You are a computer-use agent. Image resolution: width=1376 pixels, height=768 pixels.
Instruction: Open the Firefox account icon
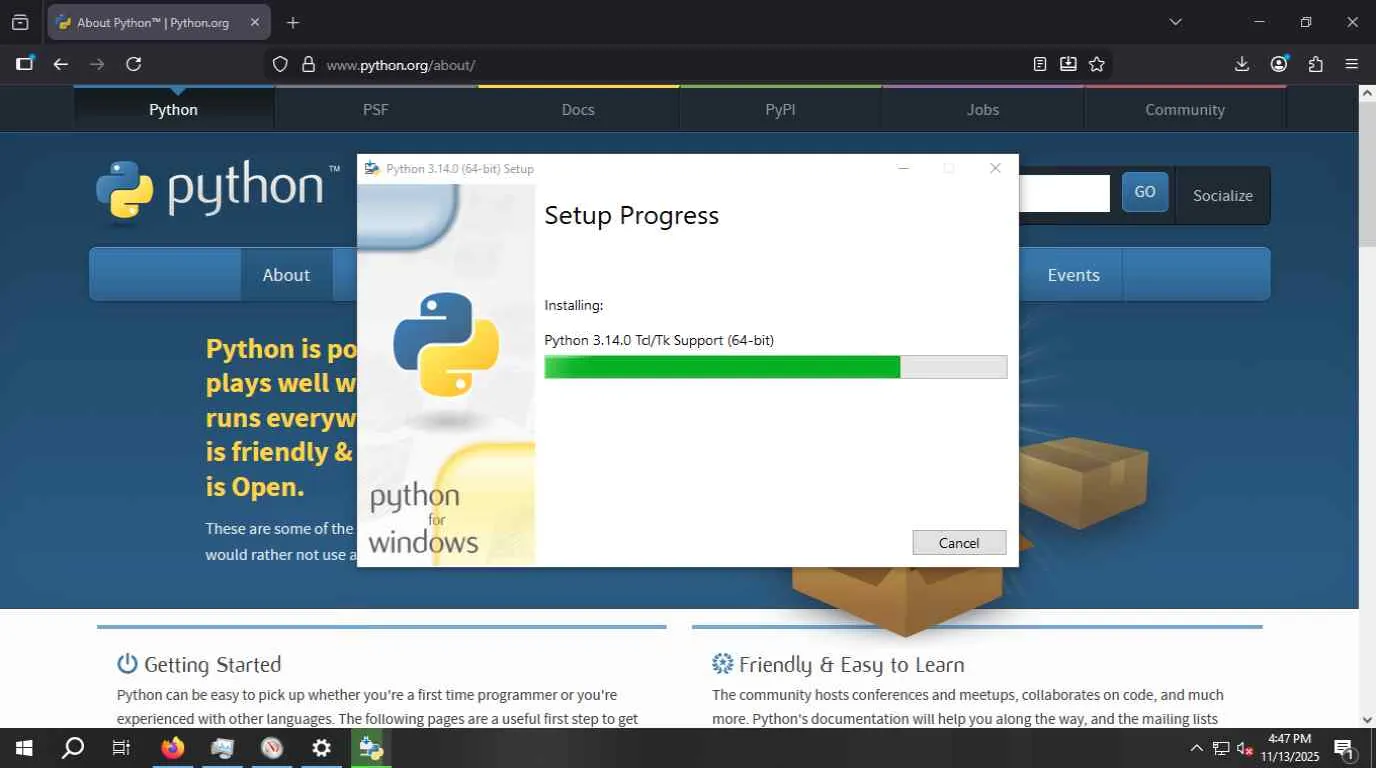(1279, 64)
